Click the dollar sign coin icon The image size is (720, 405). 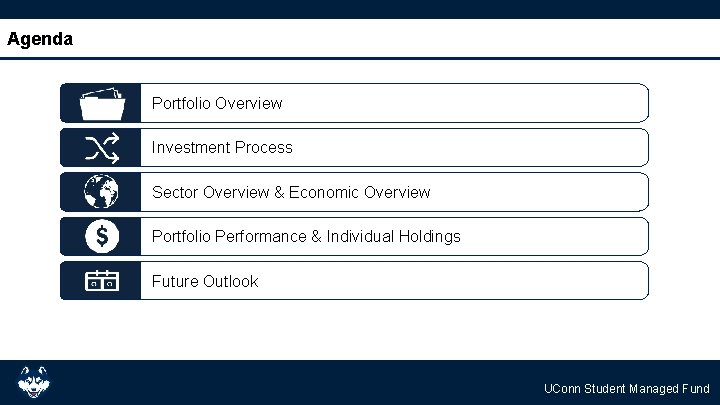tap(101, 237)
